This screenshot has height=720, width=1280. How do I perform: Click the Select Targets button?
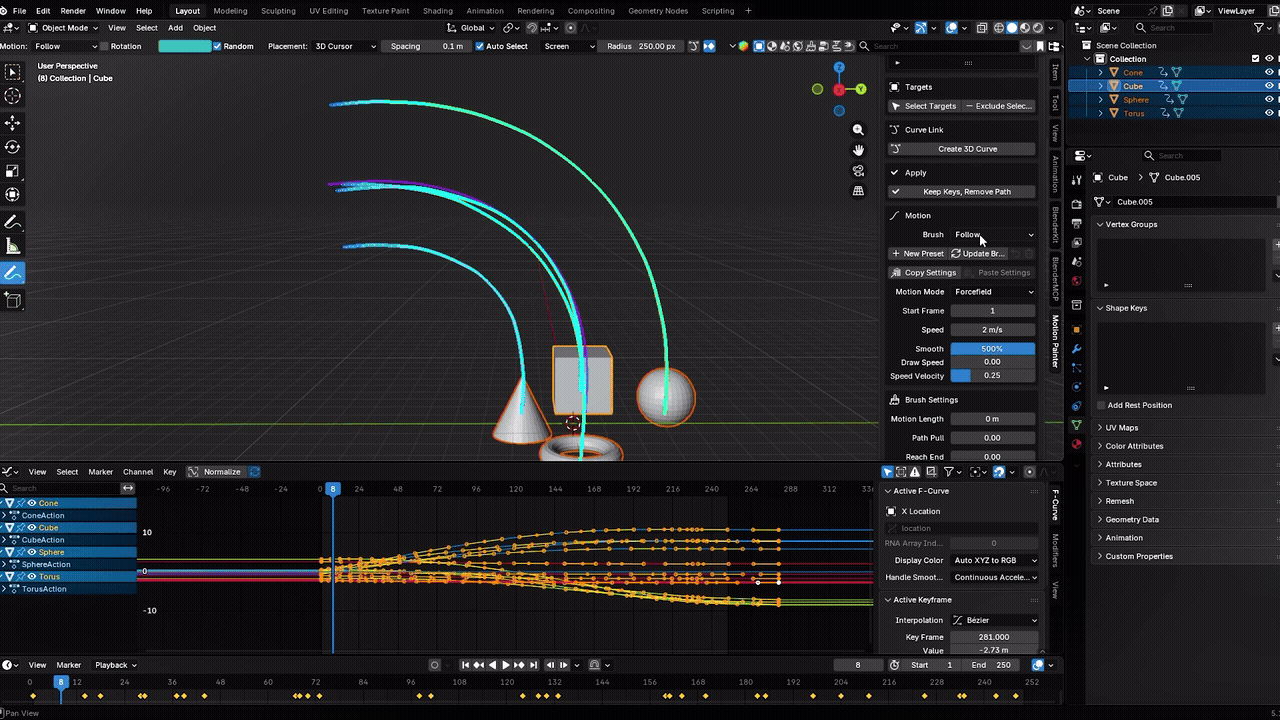point(923,106)
